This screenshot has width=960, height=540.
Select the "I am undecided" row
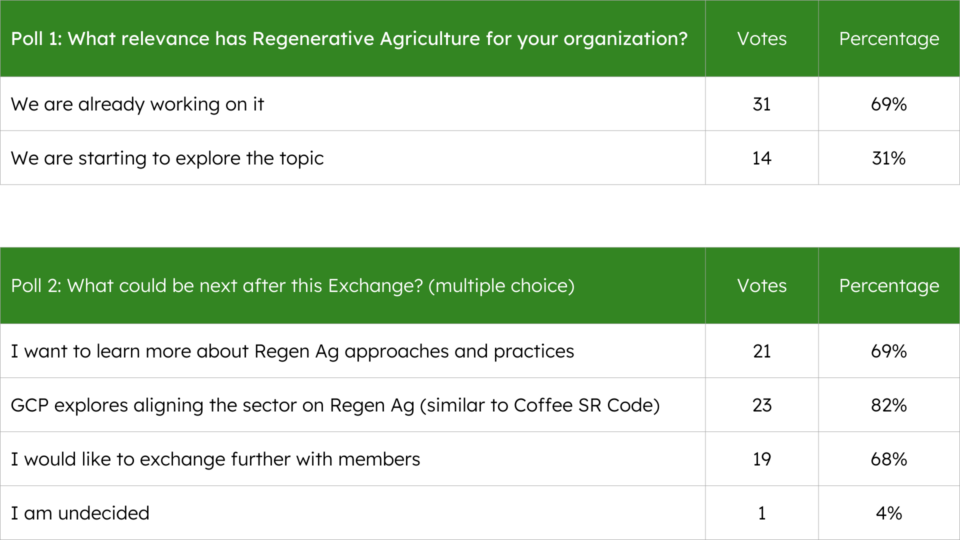(x=81, y=513)
